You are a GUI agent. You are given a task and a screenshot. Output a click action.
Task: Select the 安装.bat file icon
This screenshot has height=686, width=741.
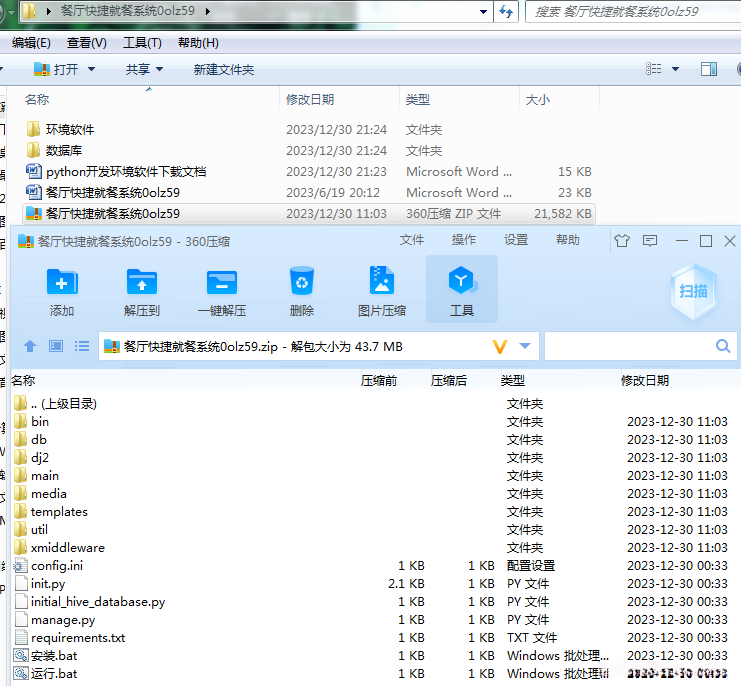21,655
